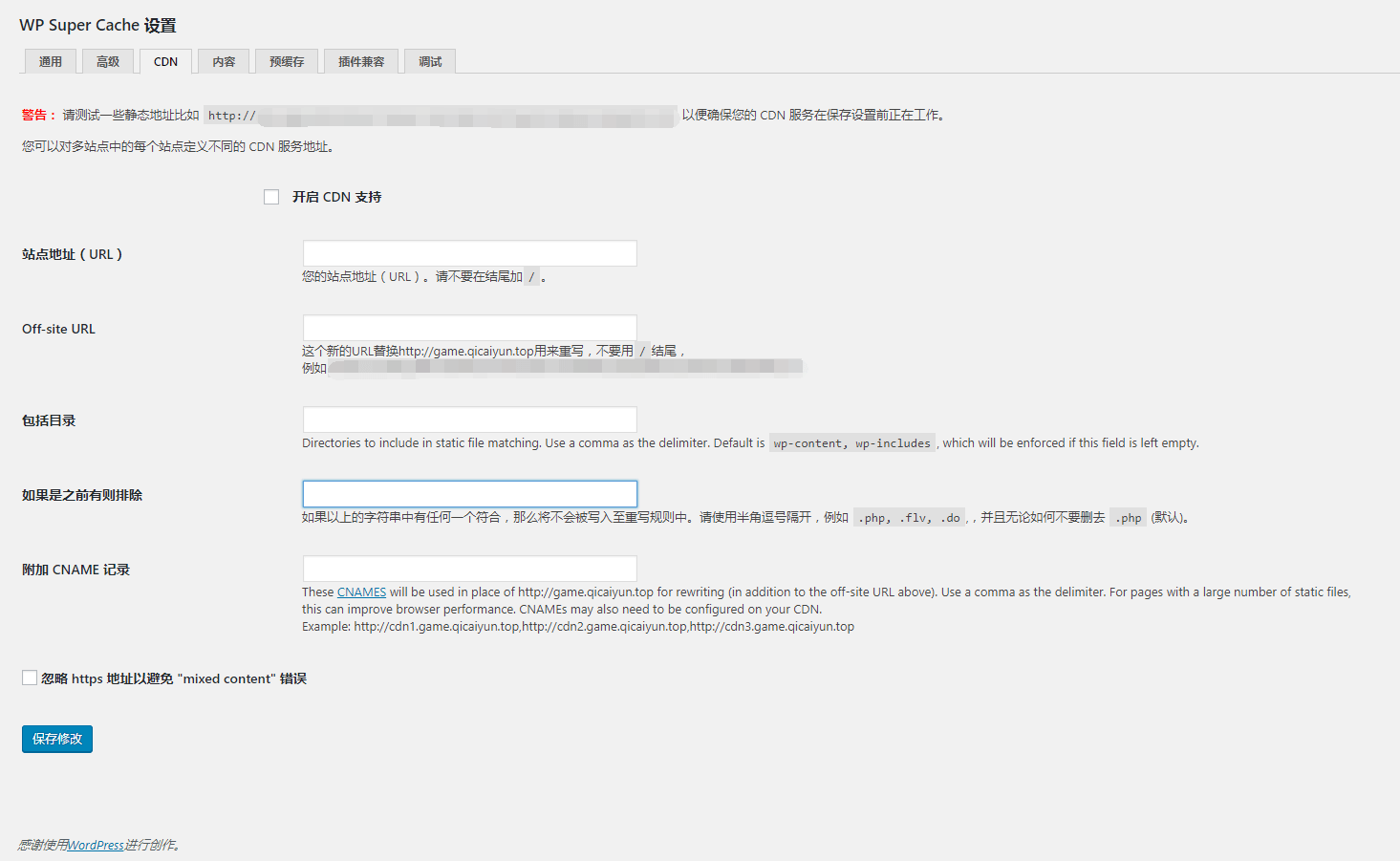This screenshot has height=861, width=1400.
Task: Click the 包括目录 input field
Action: [x=469, y=420]
